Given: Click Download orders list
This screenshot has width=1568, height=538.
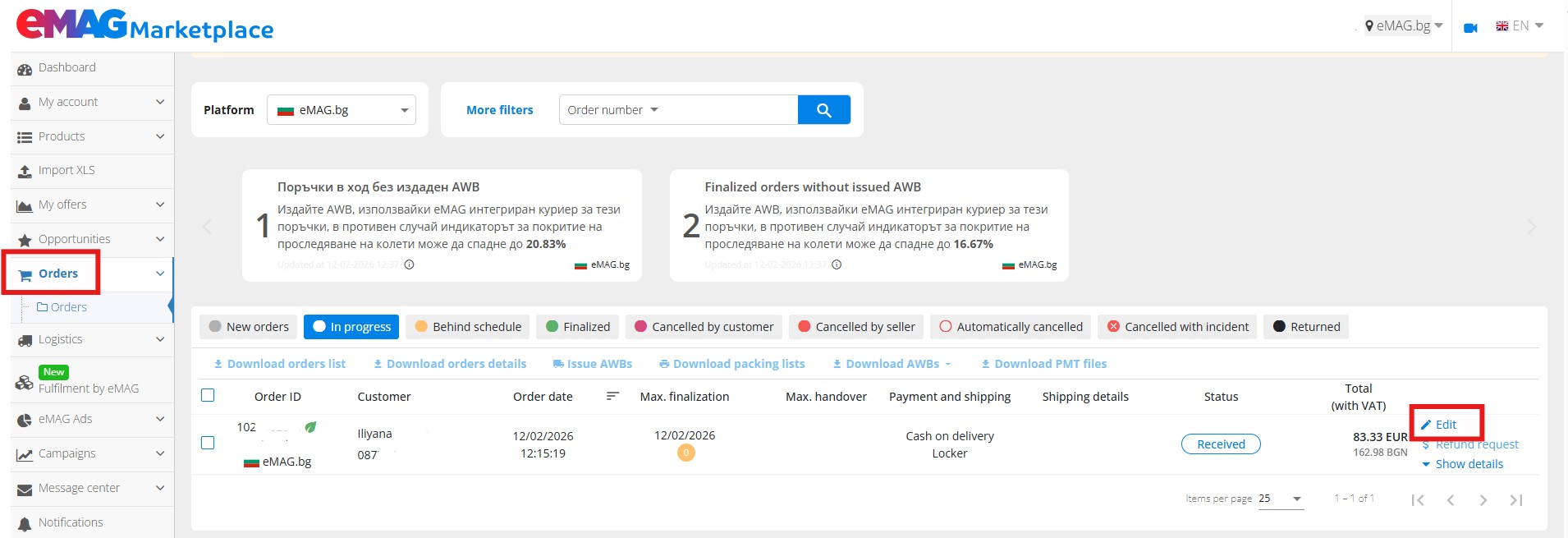Looking at the screenshot, I should pyautogui.click(x=279, y=364).
